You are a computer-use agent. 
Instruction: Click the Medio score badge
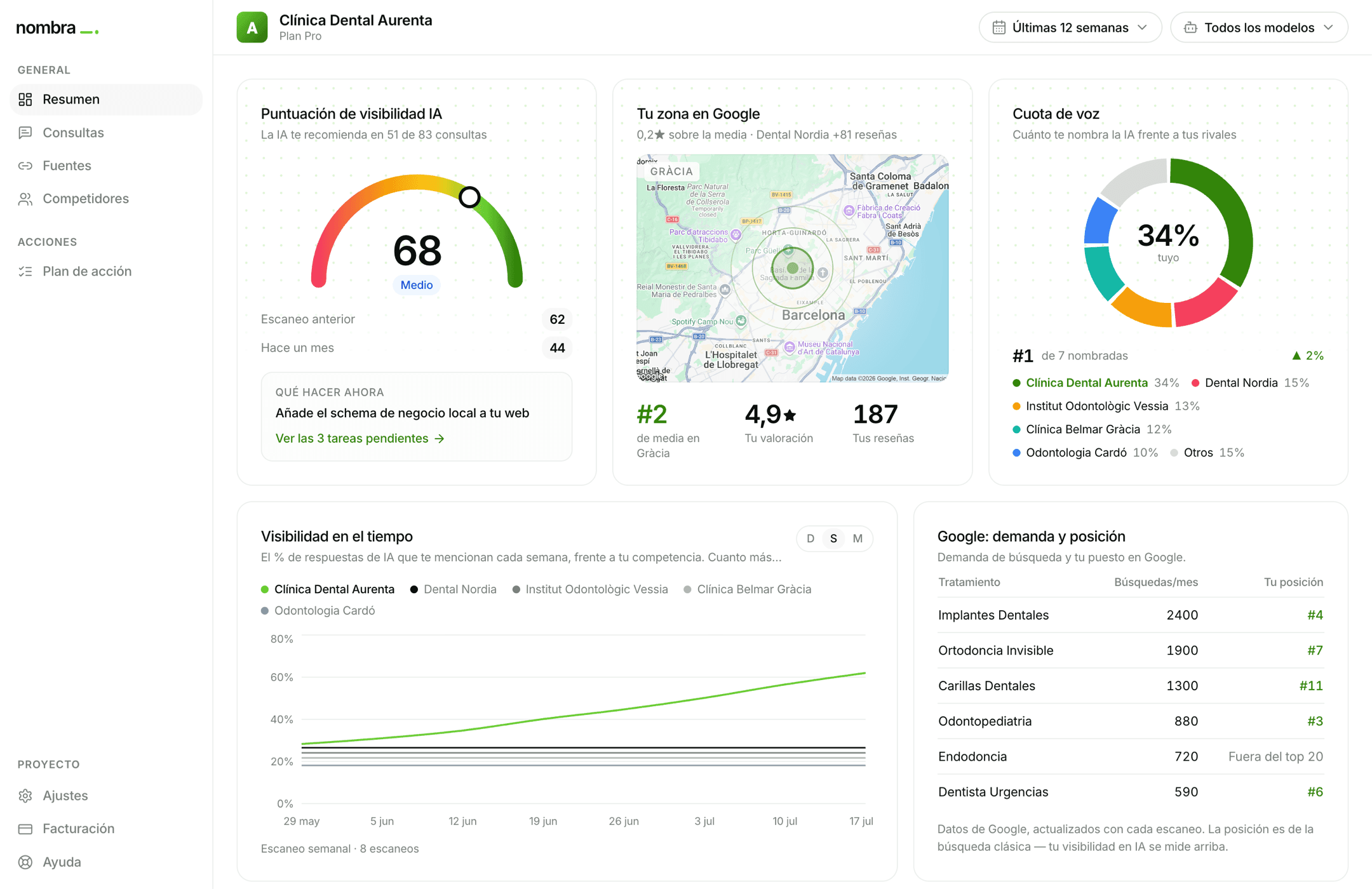click(x=417, y=285)
